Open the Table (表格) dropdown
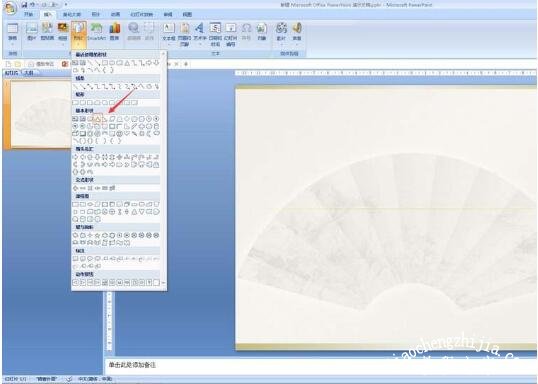This screenshot has width=538, height=384. coord(13,34)
